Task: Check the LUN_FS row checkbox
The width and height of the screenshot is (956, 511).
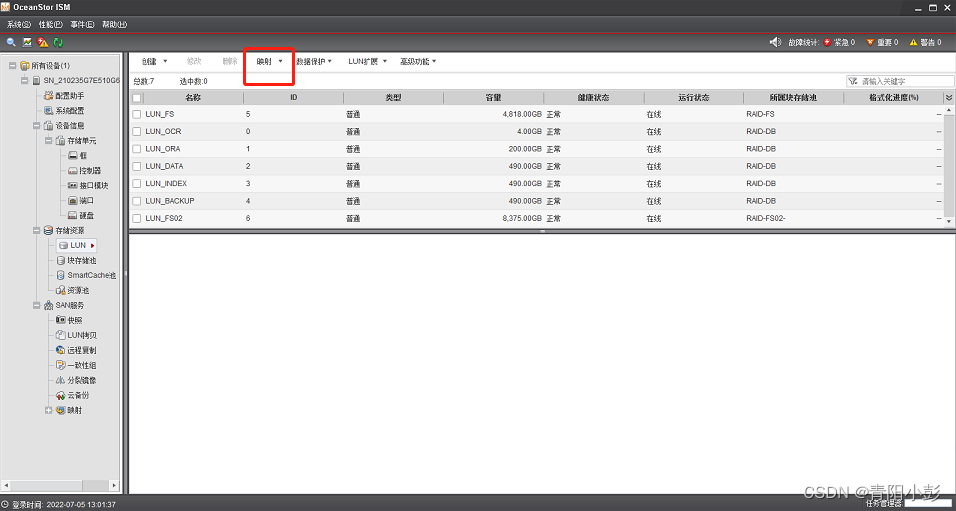Action: [137, 114]
